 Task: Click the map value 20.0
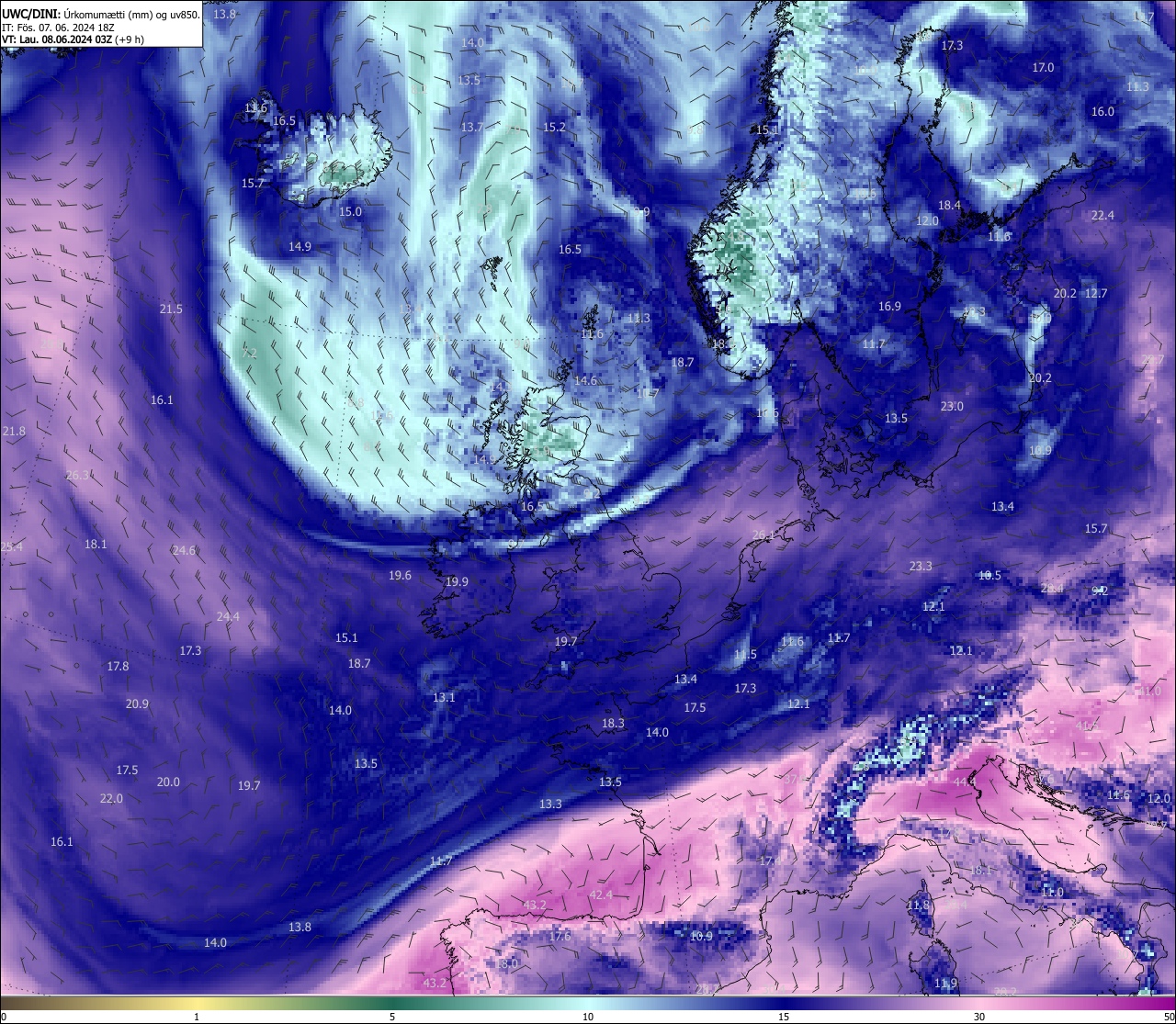click(x=168, y=782)
